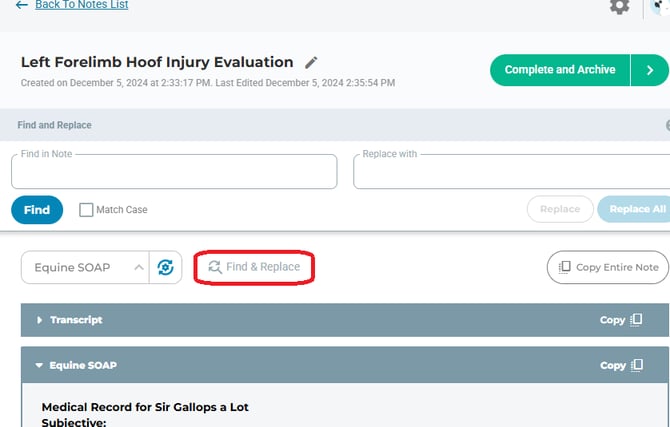Expand the Transcript section

pos(40,320)
